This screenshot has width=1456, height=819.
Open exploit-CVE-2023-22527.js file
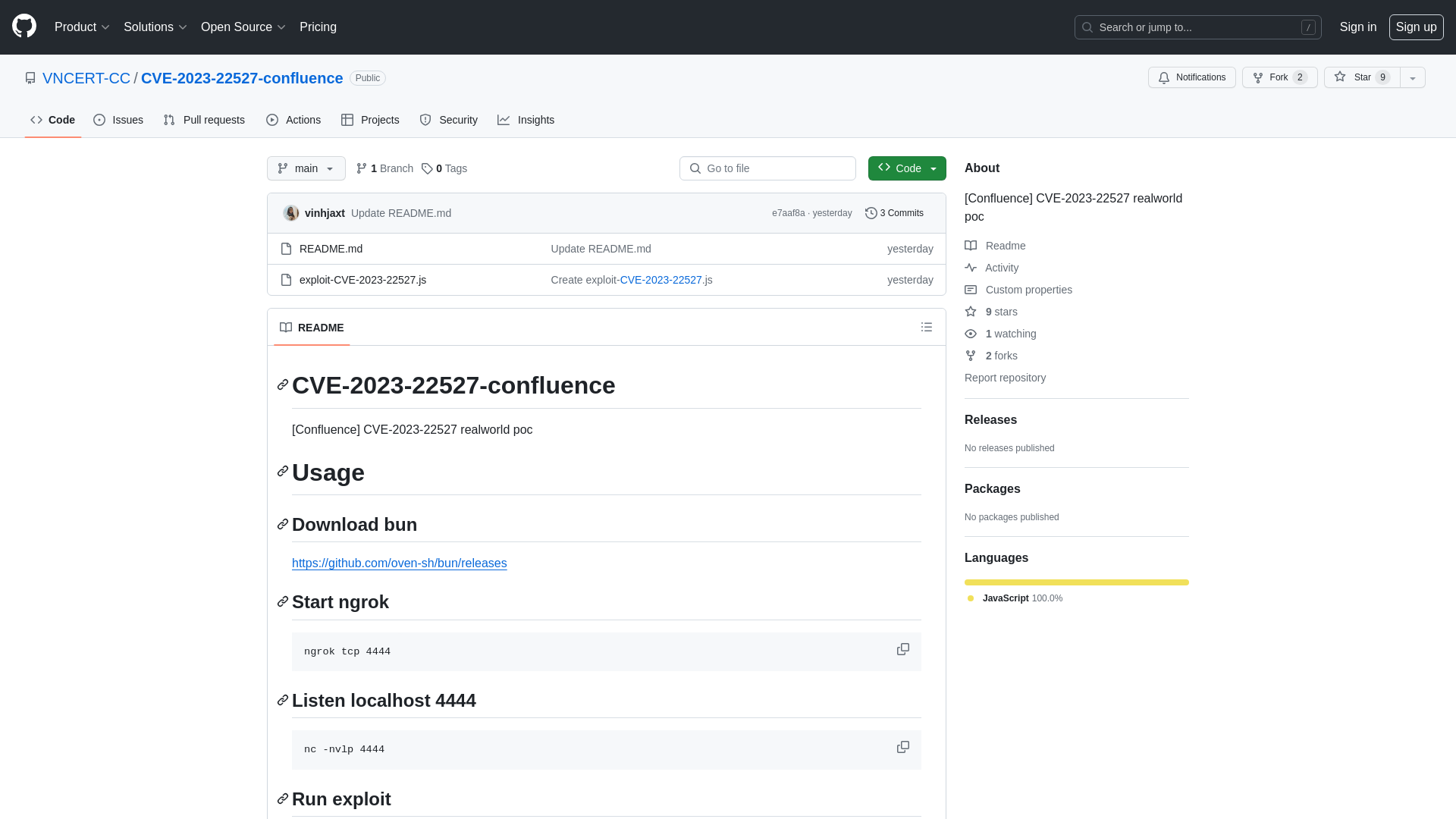pos(362,280)
